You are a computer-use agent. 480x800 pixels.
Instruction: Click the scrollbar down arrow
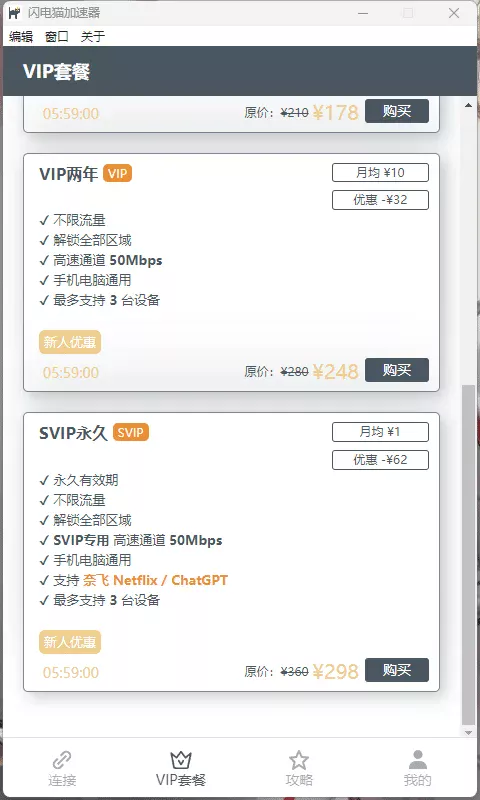(468, 733)
